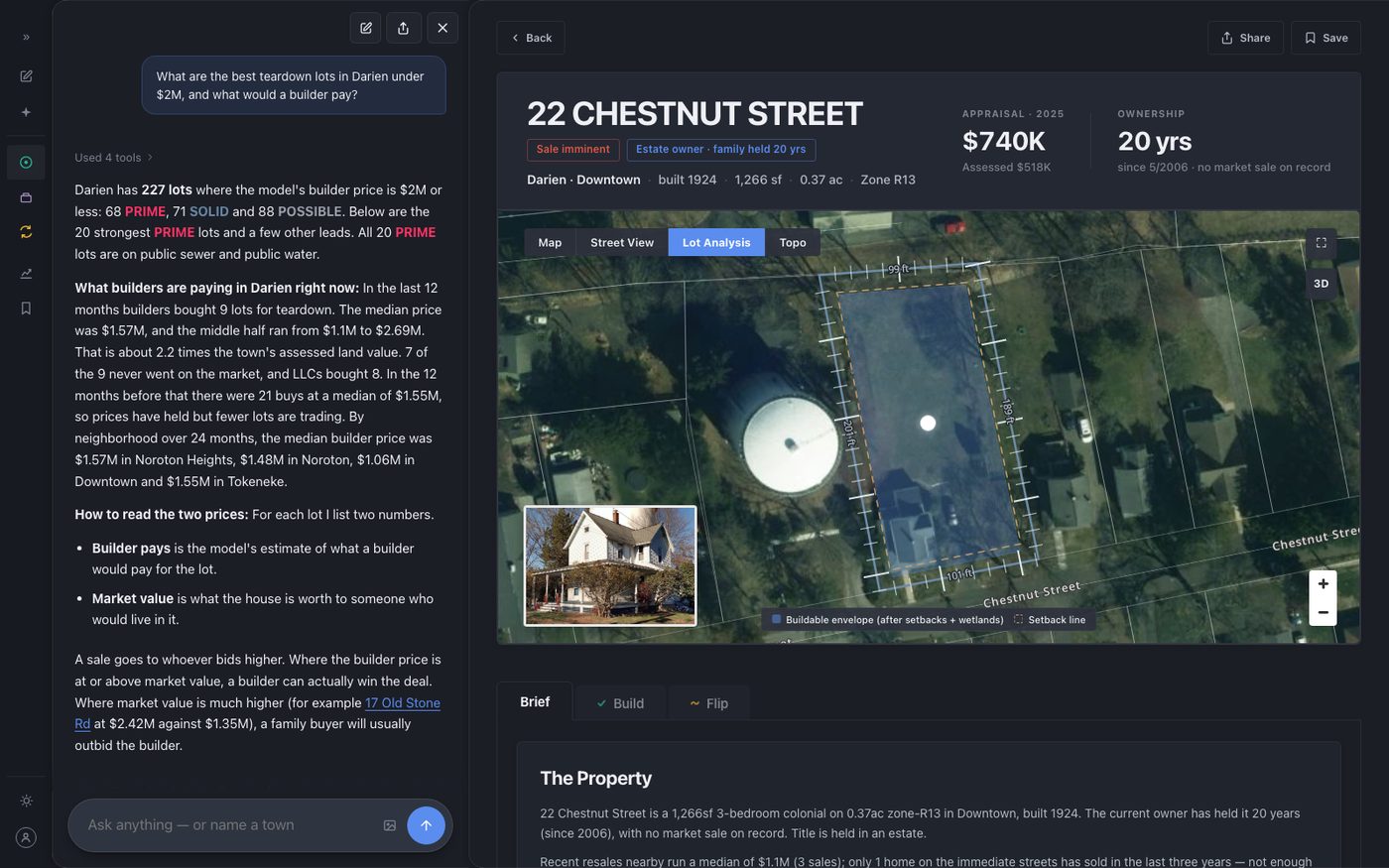Click the Share button
This screenshot has height=868, width=1389.
point(1245,38)
